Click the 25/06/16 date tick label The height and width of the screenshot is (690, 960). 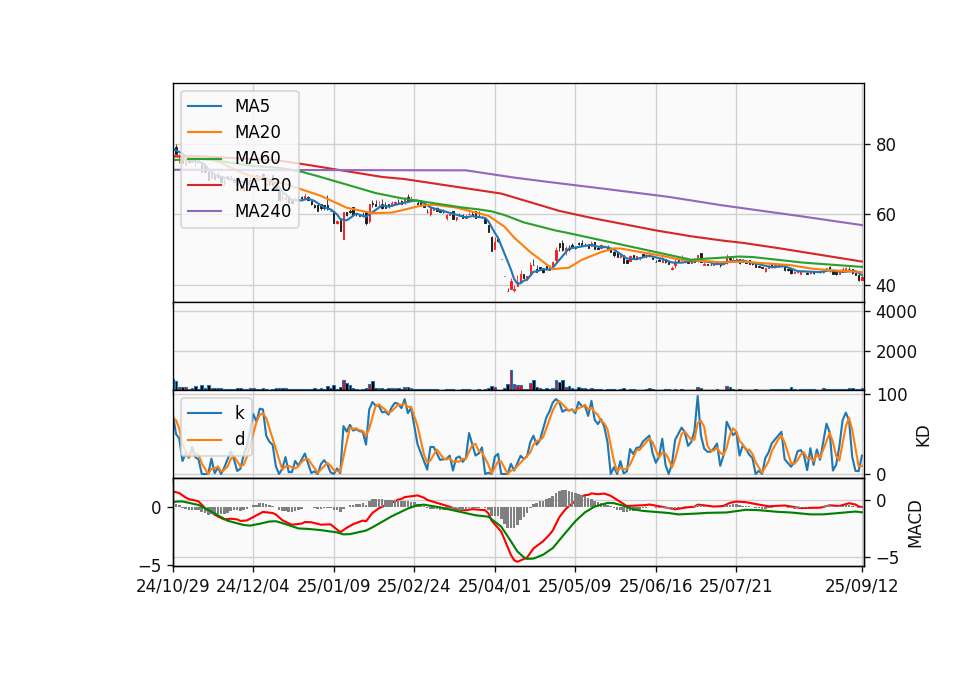click(656, 586)
